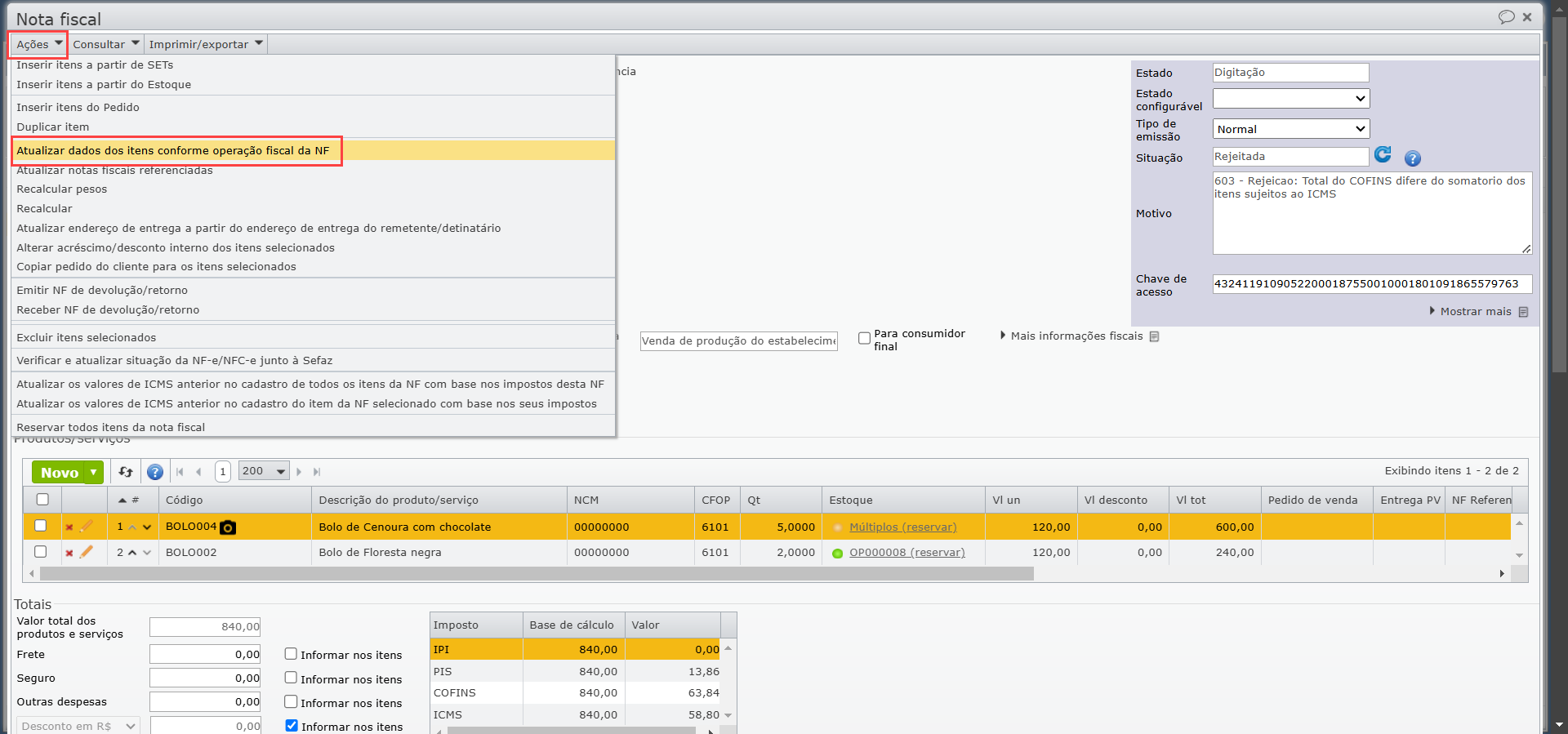Delete the BOLO002 row with red X
Image resolution: width=1568 pixels, height=734 pixels.
(69, 554)
